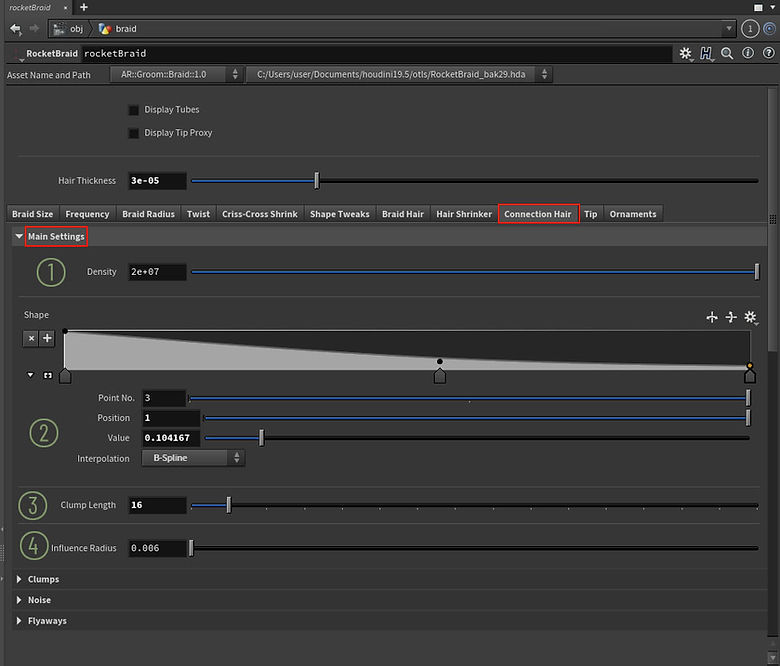Click the Density value field
This screenshot has height=666, width=780.
[157, 272]
